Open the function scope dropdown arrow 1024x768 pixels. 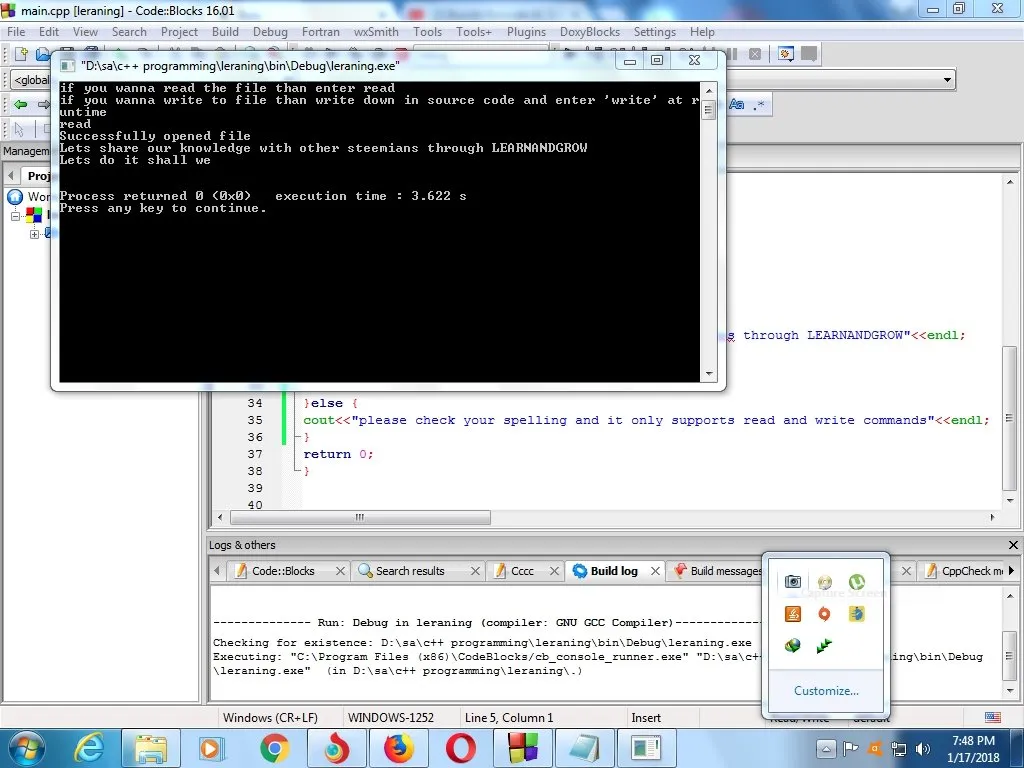click(x=947, y=80)
